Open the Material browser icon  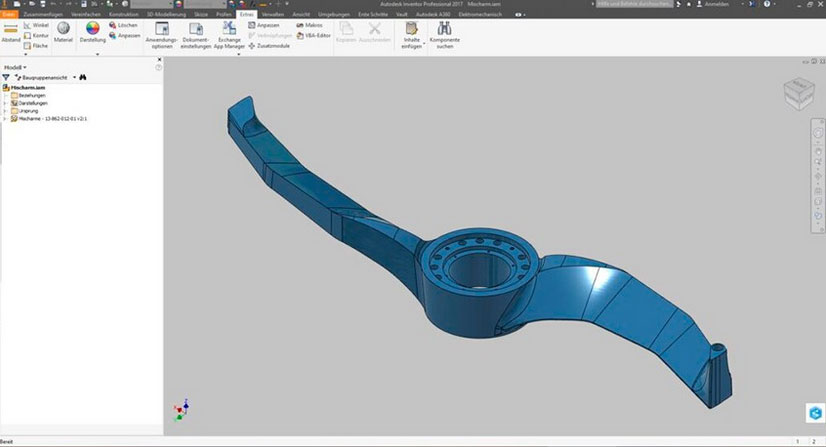[x=63, y=30]
